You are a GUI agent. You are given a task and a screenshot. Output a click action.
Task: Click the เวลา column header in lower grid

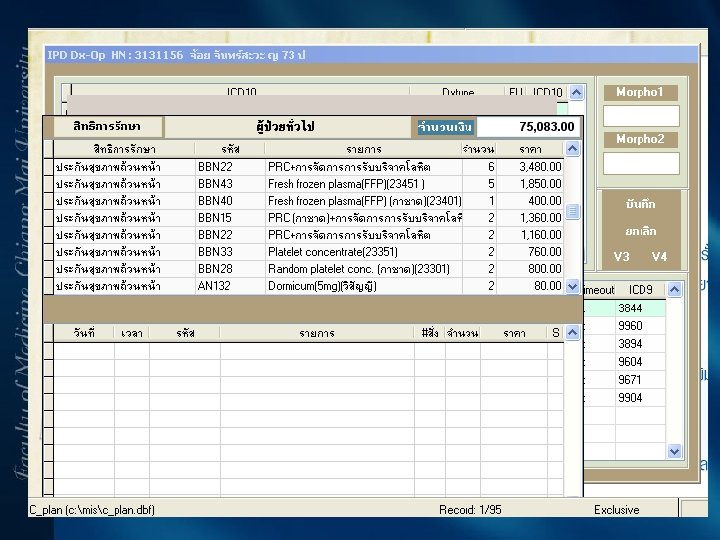click(x=132, y=333)
